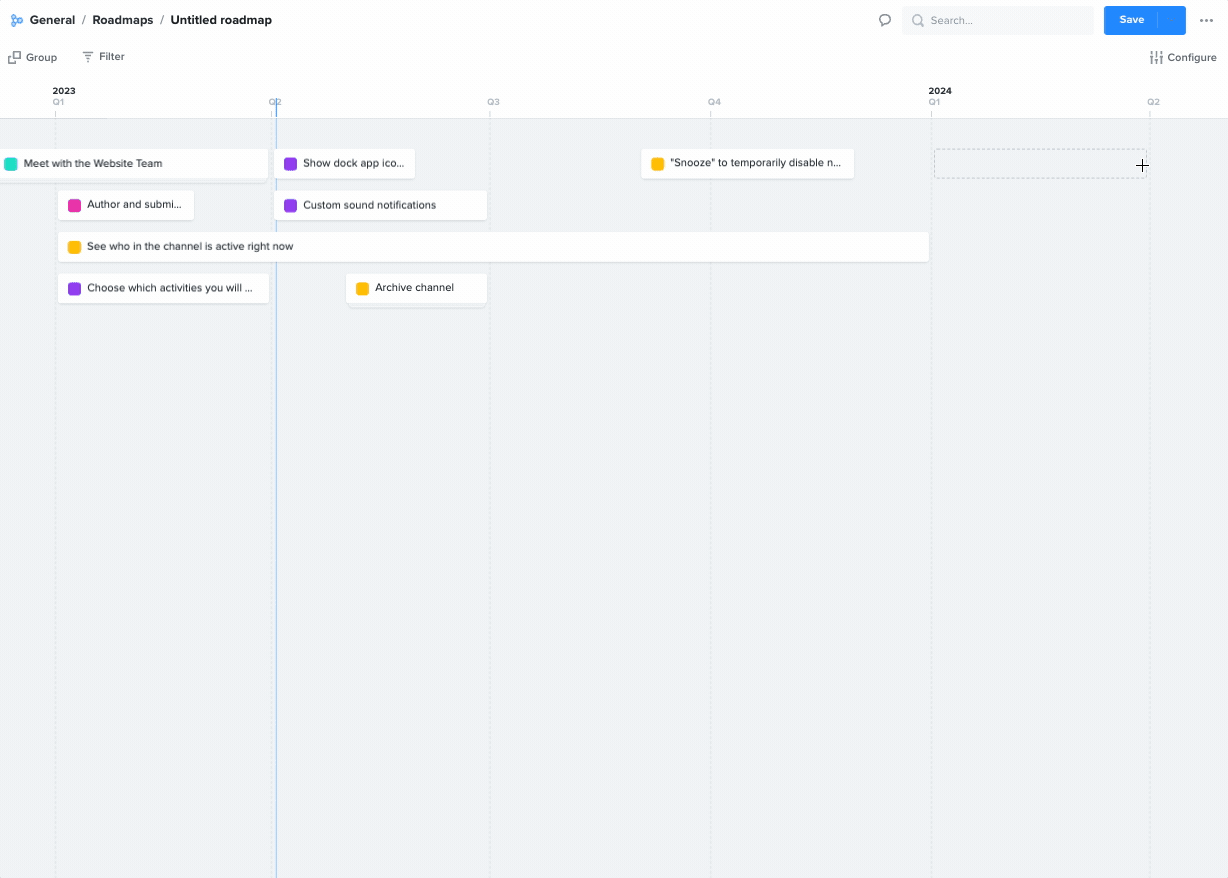This screenshot has height=878, width=1228.
Task: Open the Group options
Action: click(33, 57)
